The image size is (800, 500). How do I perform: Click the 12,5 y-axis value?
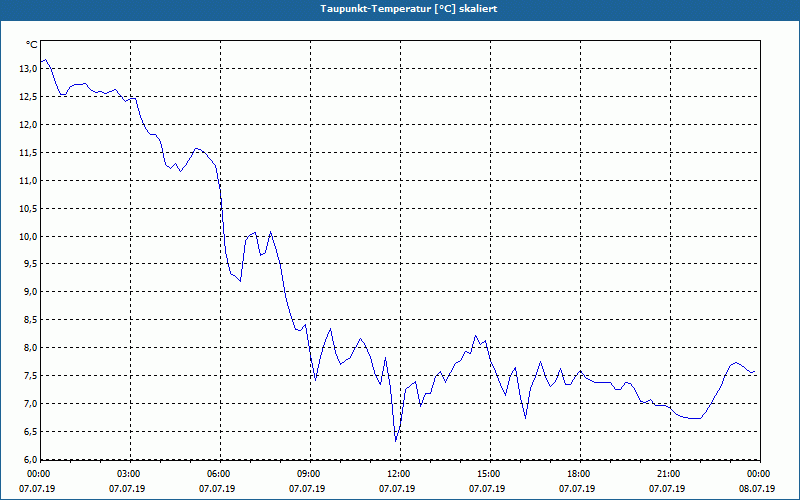click(x=28, y=97)
